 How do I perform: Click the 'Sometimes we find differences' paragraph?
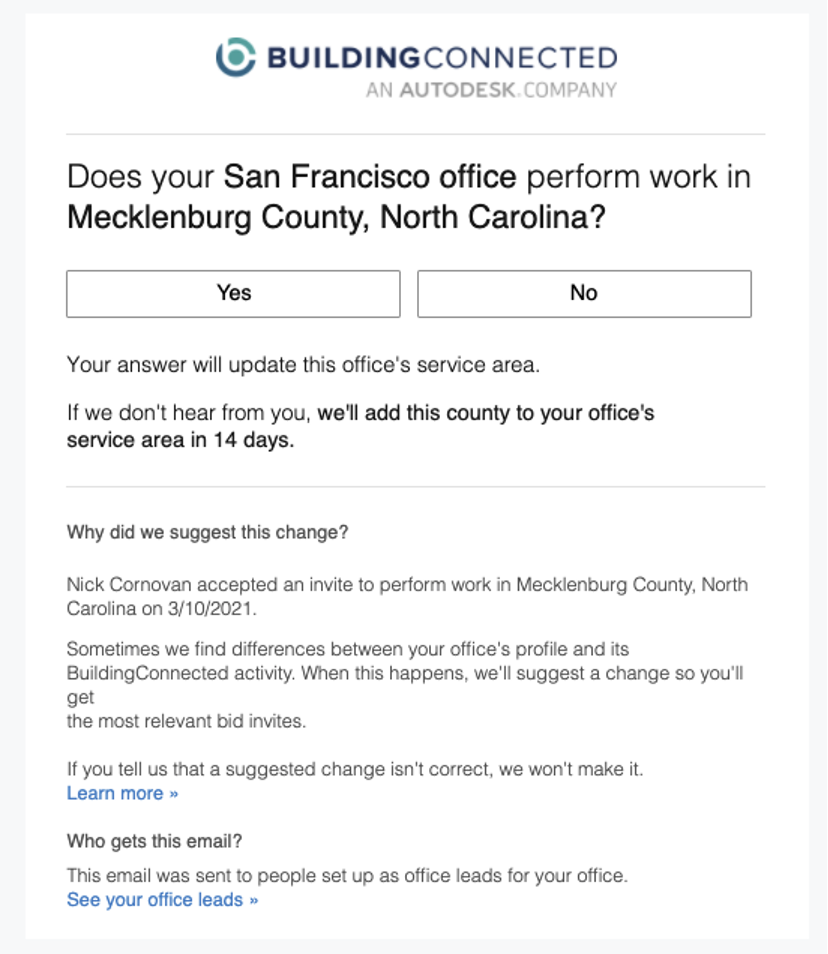tap(347, 650)
